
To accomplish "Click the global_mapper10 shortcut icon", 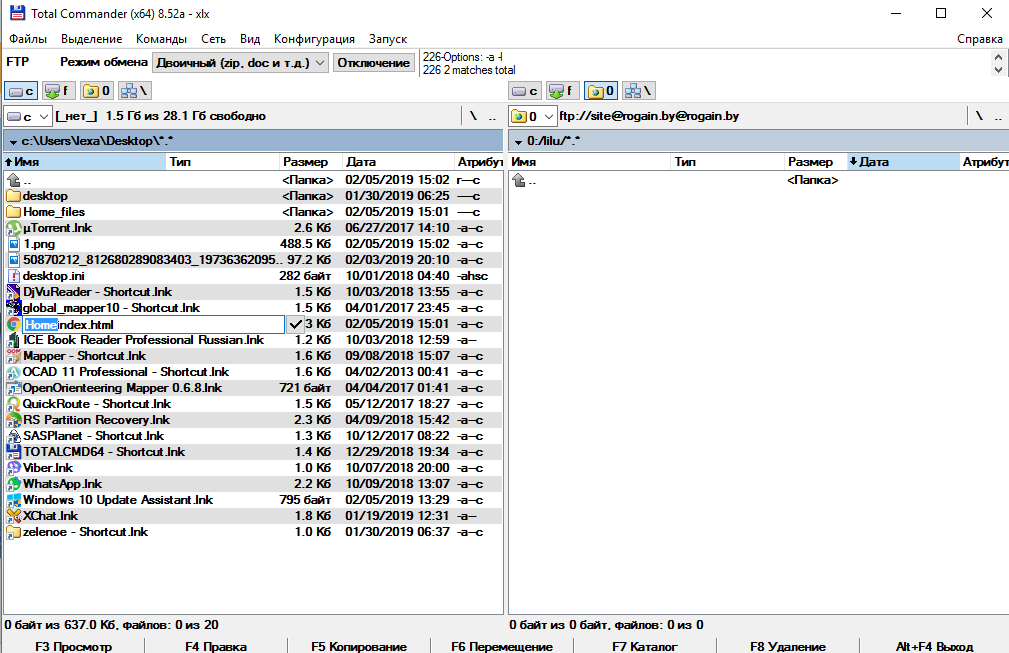I will coord(14,308).
